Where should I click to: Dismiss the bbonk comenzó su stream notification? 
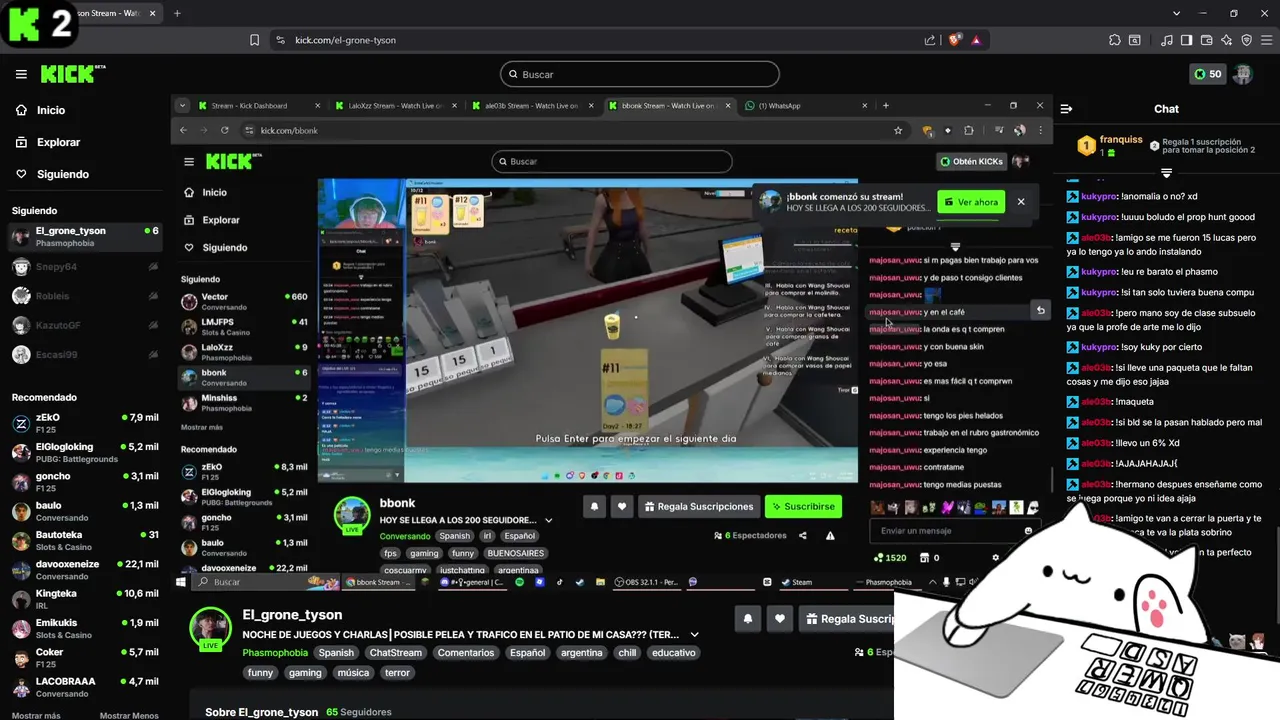pos(1021,201)
